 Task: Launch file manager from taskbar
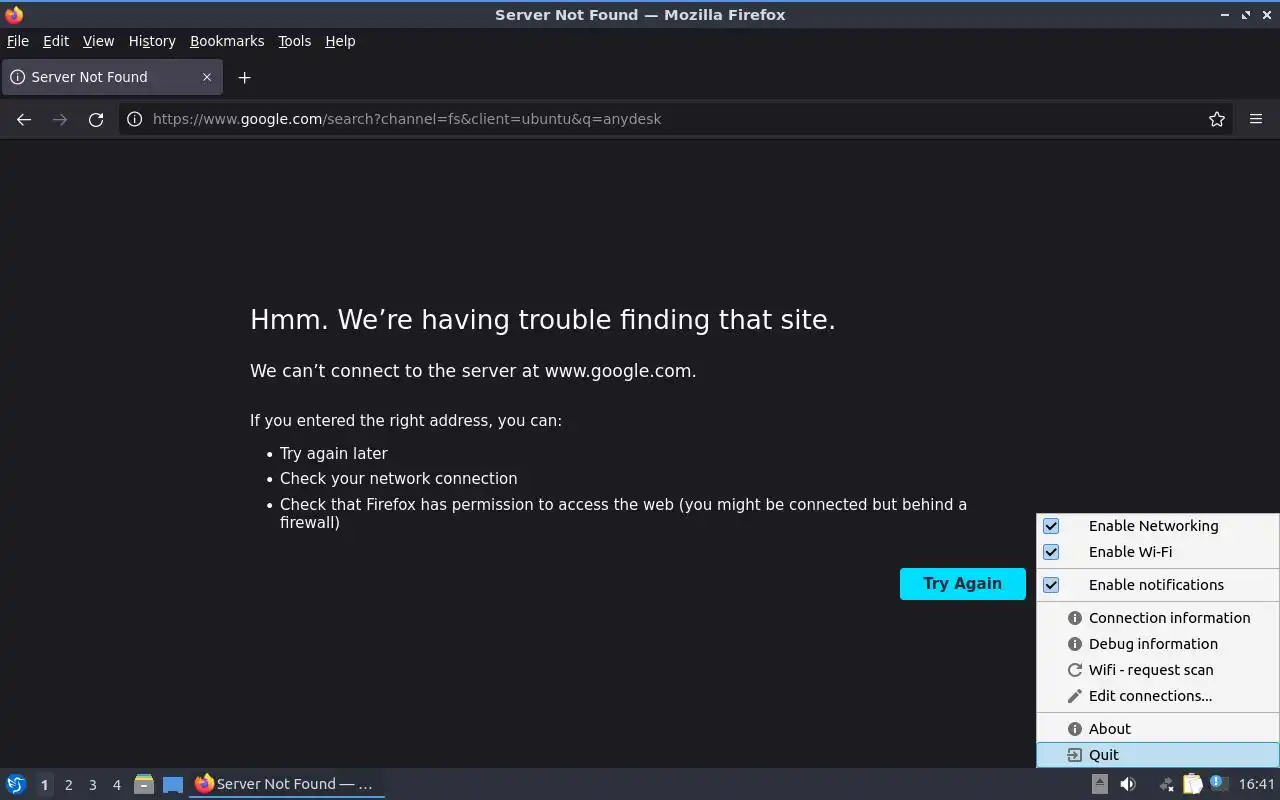pos(144,784)
